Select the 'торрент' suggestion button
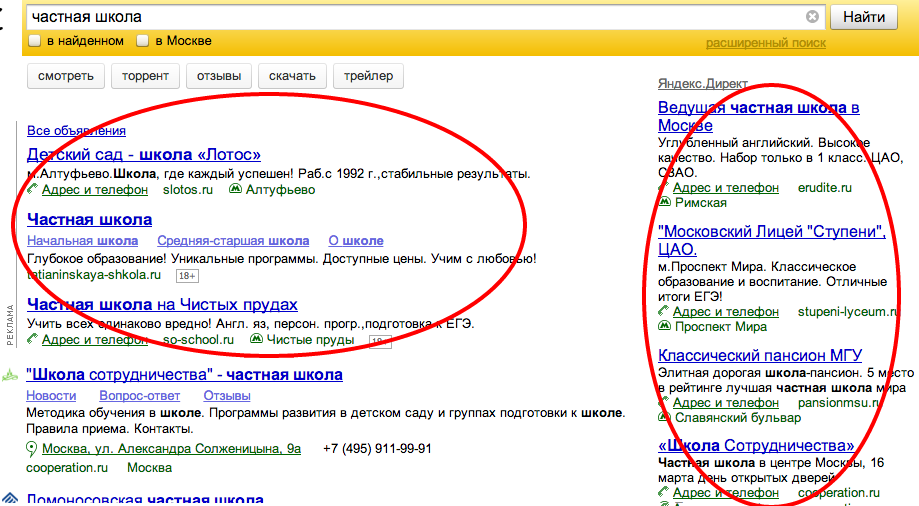The width and height of the screenshot is (919, 506). [145, 76]
